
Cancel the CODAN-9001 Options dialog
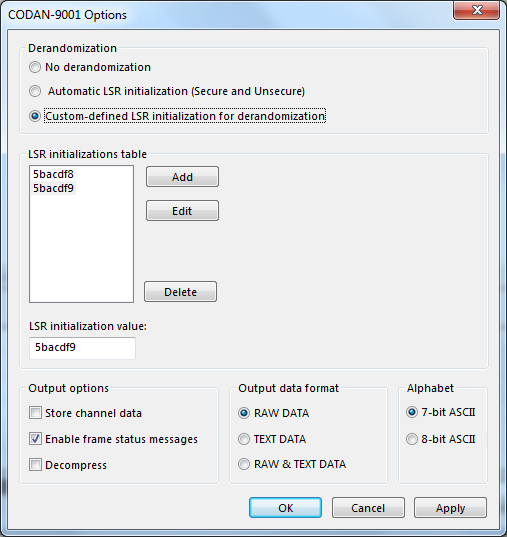[368, 508]
